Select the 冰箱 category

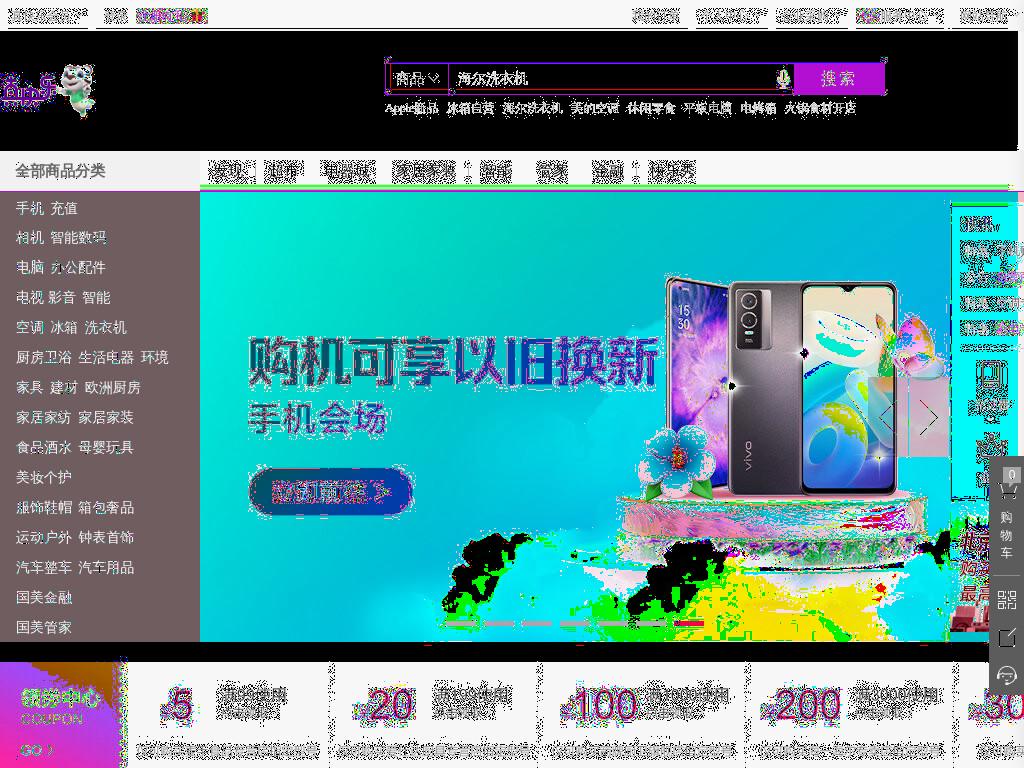click(x=64, y=328)
